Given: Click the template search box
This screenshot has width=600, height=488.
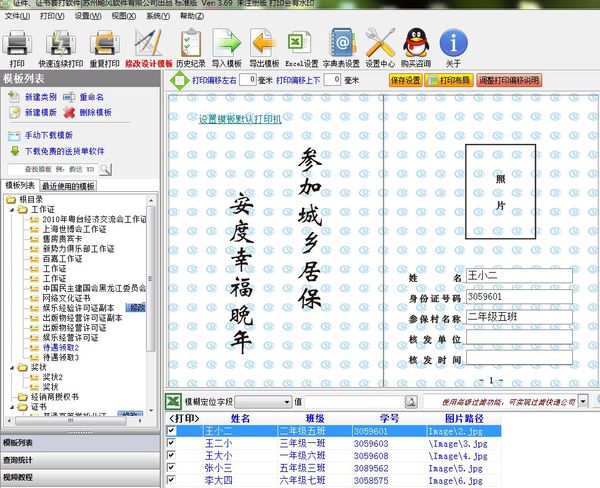Looking at the screenshot, I should (x=53, y=169).
